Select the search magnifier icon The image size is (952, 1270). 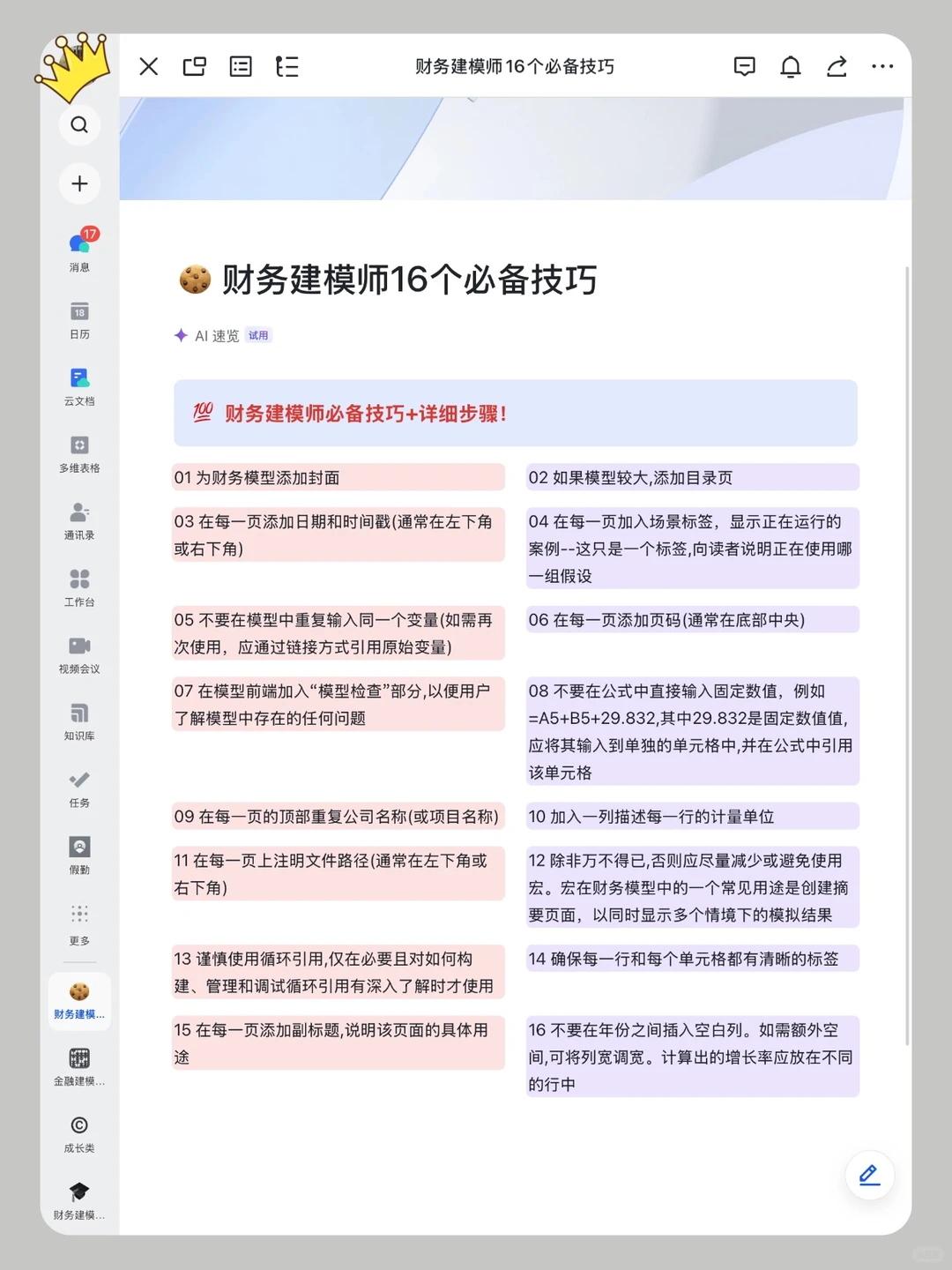pos(79,125)
